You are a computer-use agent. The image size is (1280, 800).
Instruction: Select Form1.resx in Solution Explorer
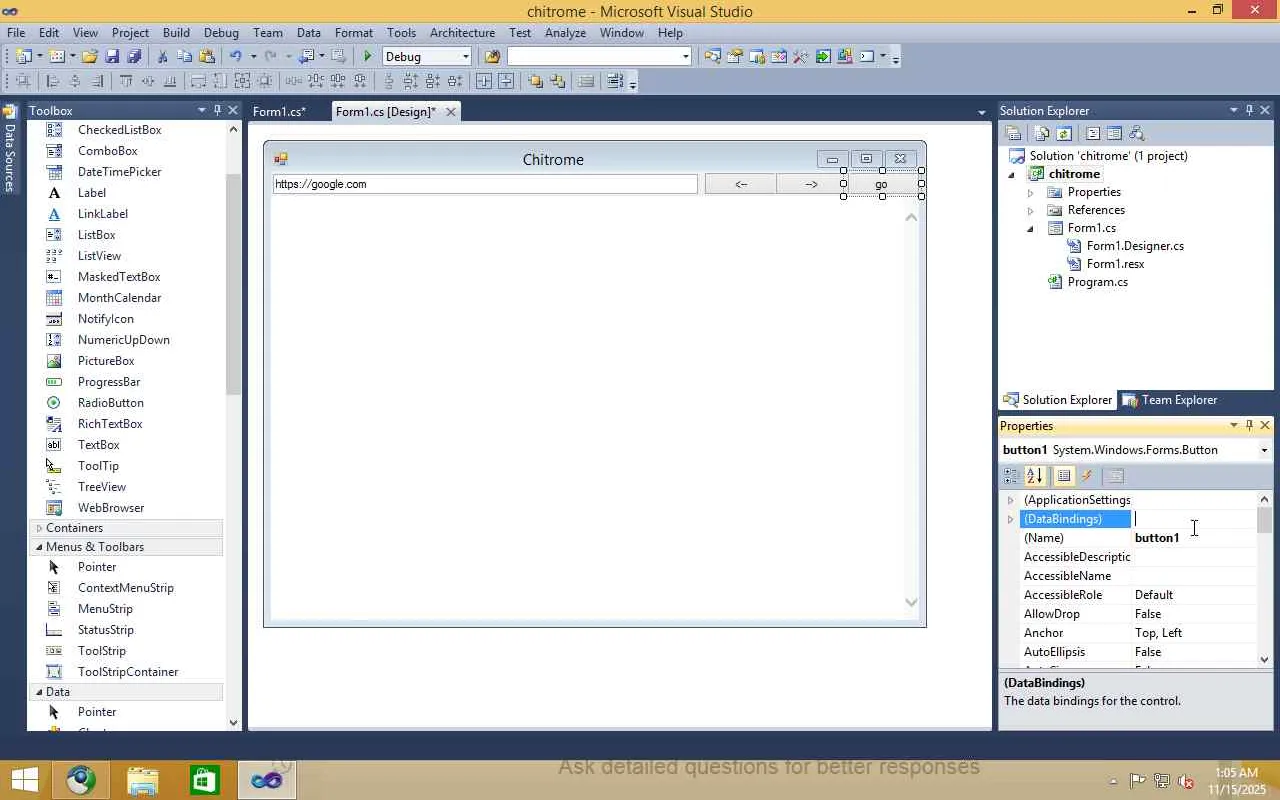pos(1115,264)
